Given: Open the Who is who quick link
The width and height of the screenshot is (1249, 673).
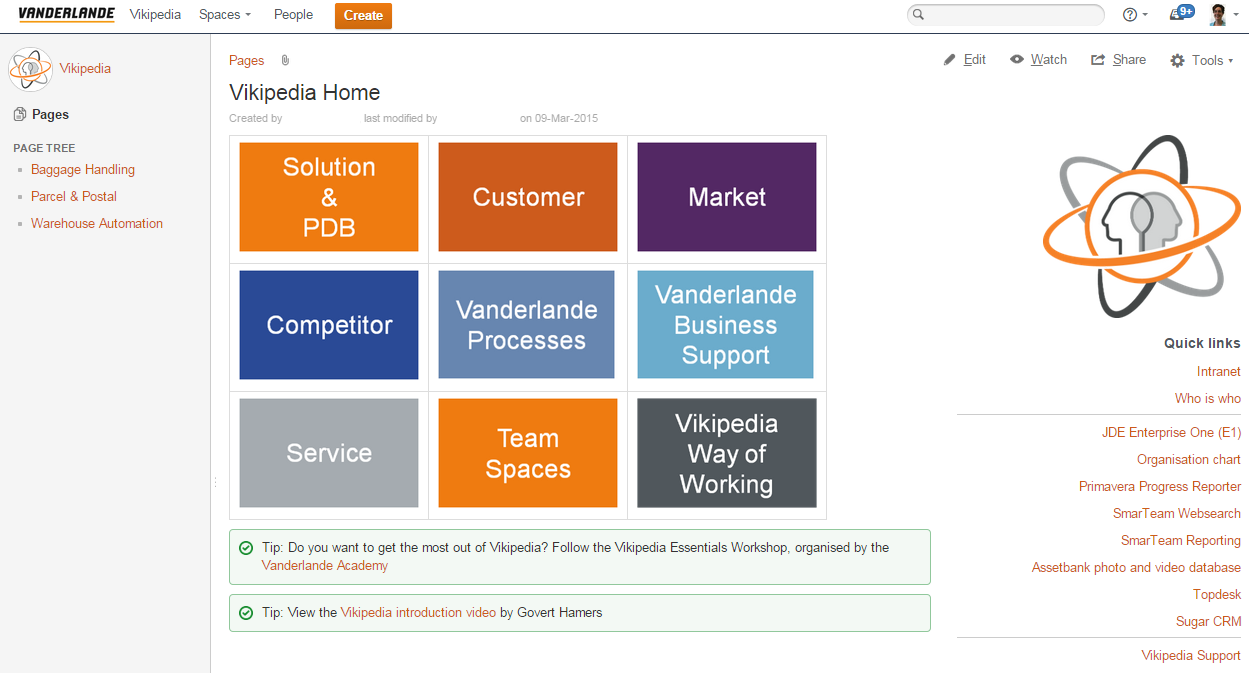Looking at the screenshot, I should click(1208, 399).
